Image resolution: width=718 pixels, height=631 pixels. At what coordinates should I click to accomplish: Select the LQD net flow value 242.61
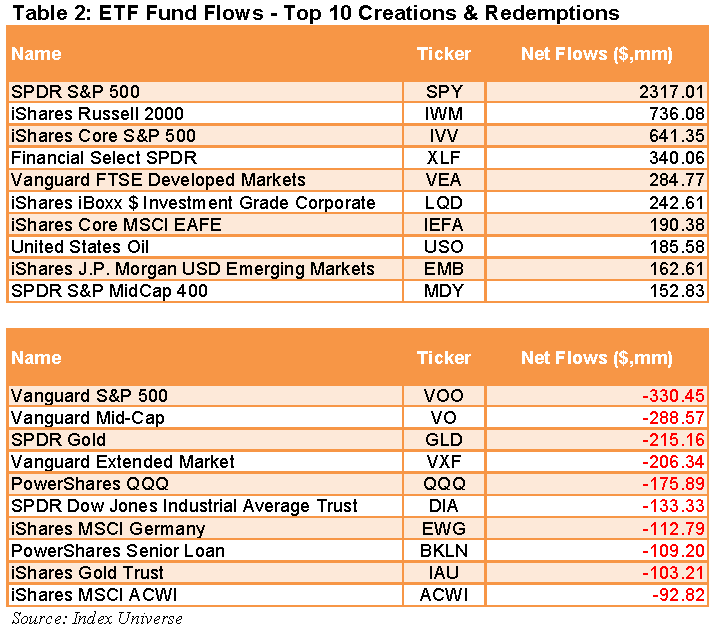677,202
